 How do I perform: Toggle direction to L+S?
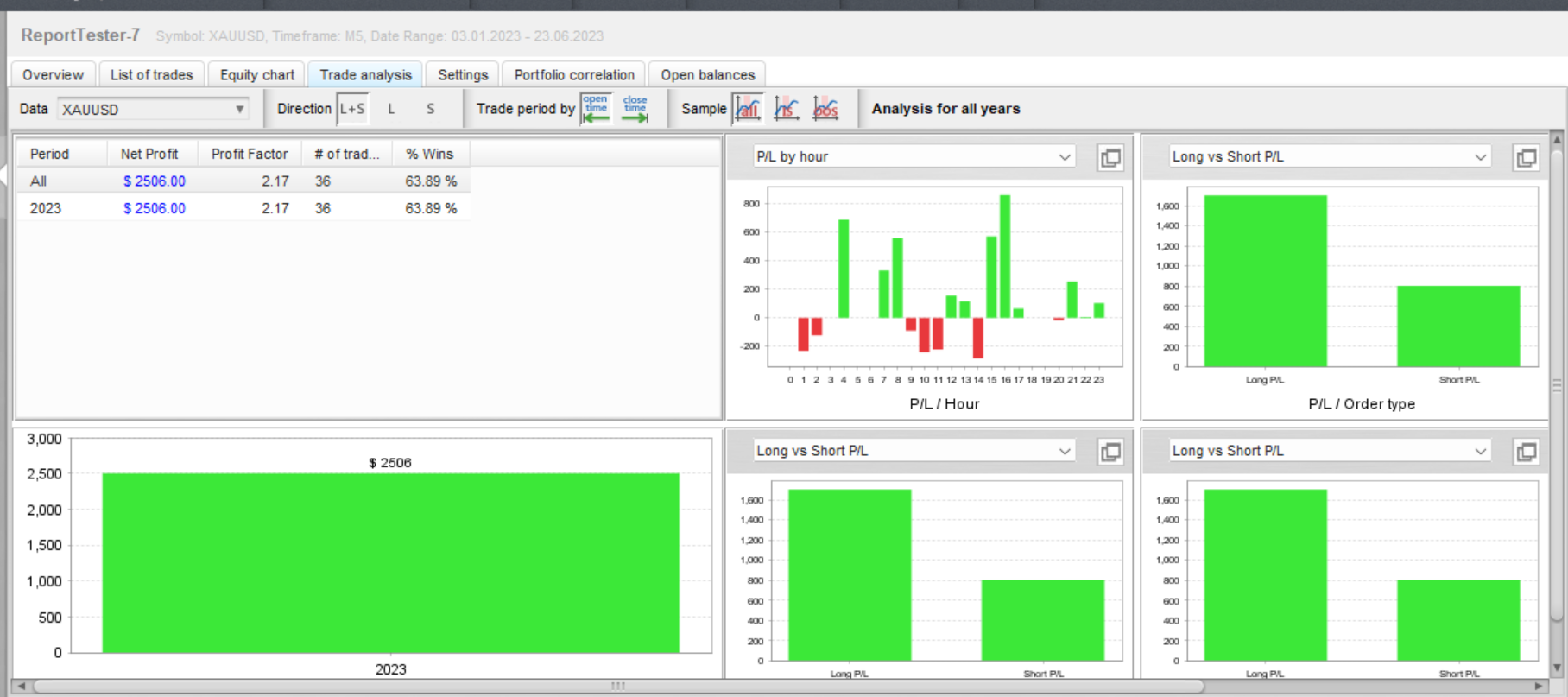(x=352, y=109)
